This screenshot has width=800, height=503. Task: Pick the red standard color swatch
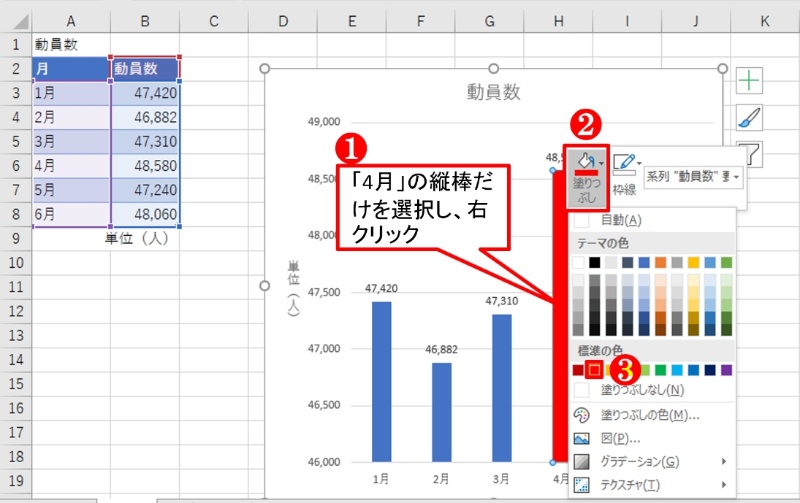point(594,370)
